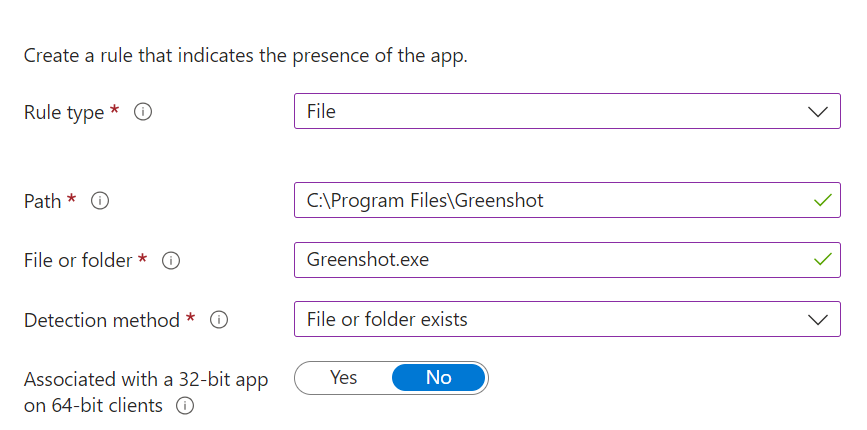Select No for 32-bit app association
Screen dimensions: 867x430
pyautogui.click(x=439, y=377)
